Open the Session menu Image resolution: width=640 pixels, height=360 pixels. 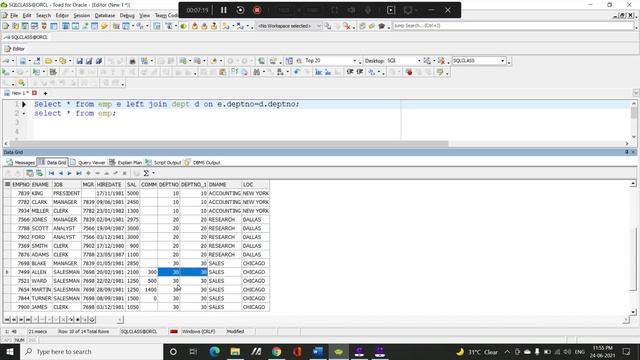pyautogui.click(x=82, y=15)
